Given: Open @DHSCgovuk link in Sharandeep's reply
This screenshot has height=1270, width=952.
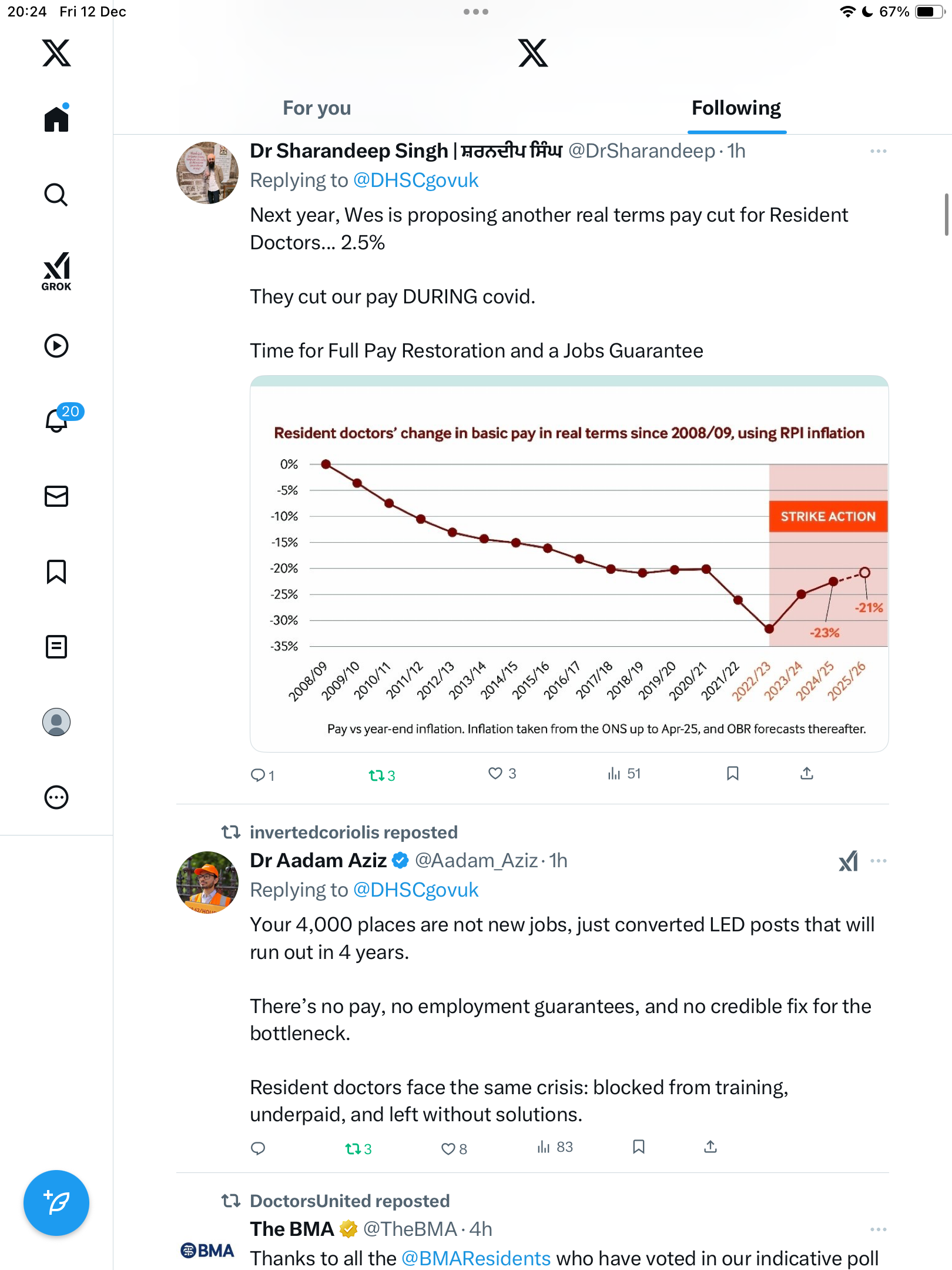Looking at the screenshot, I should point(416,181).
